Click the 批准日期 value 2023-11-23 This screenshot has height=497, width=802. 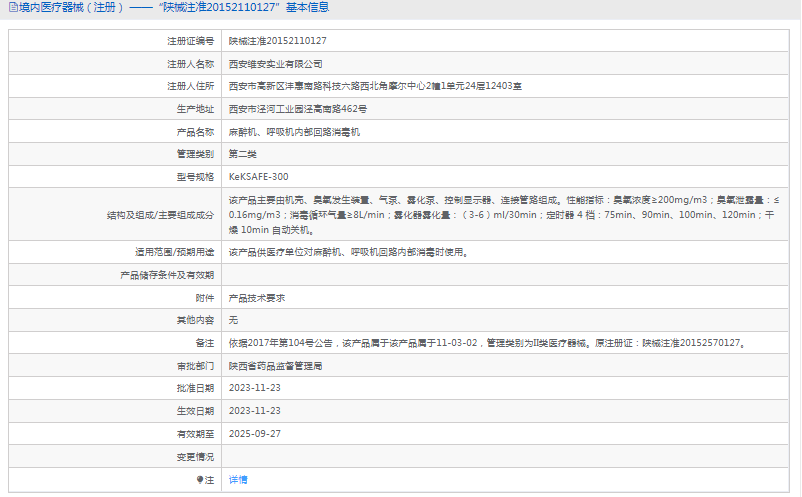pos(255,388)
